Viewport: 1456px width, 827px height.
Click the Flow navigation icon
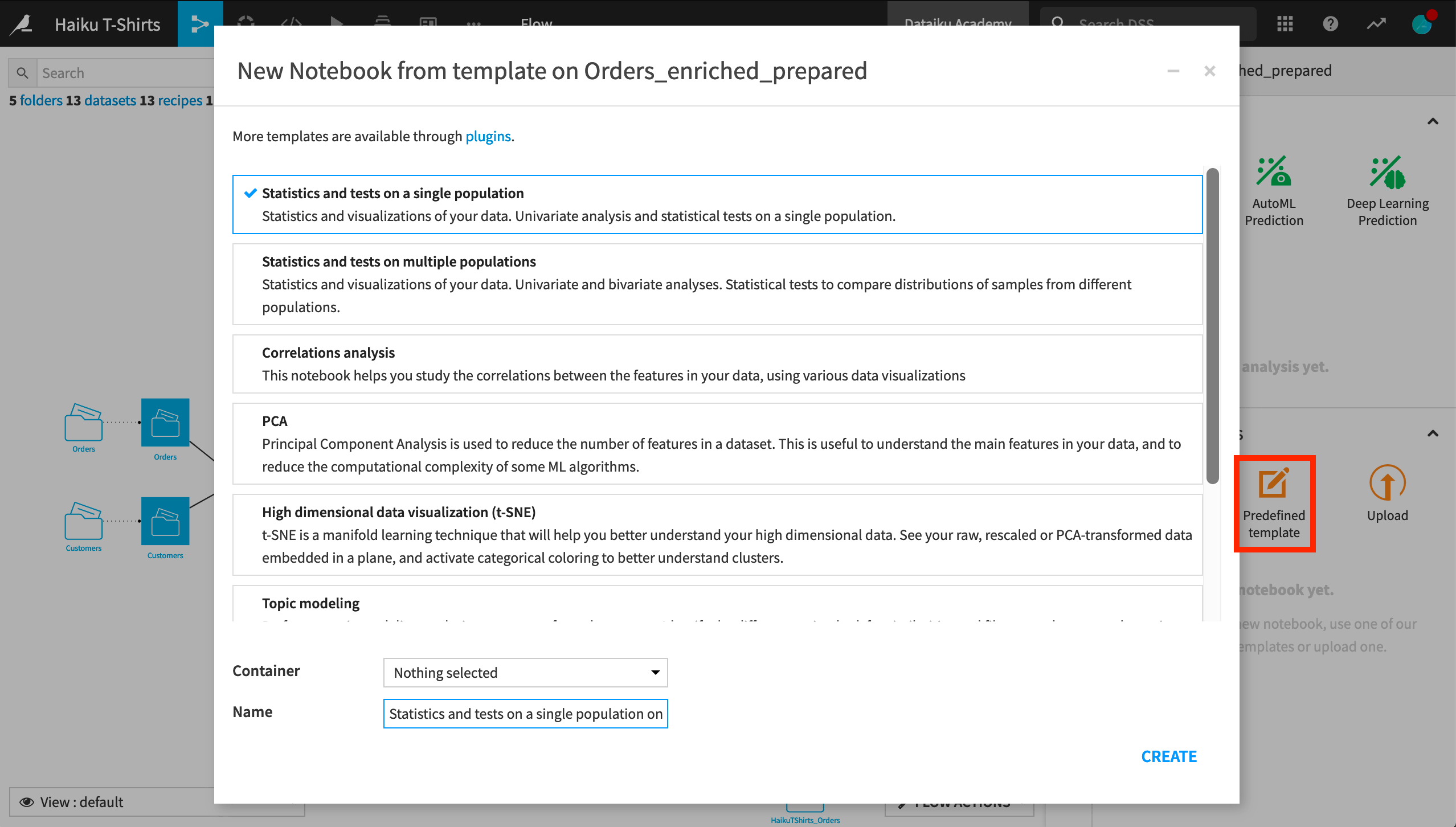[x=197, y=23]
